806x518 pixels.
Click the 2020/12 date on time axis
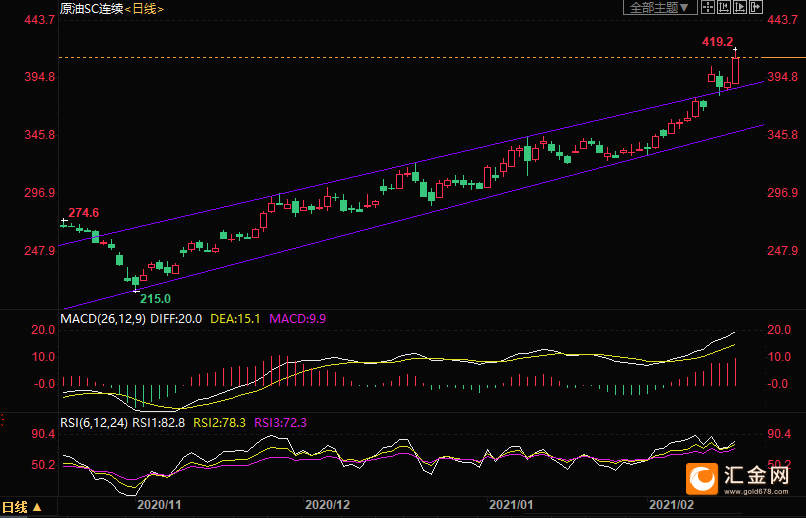pos(327,505)
